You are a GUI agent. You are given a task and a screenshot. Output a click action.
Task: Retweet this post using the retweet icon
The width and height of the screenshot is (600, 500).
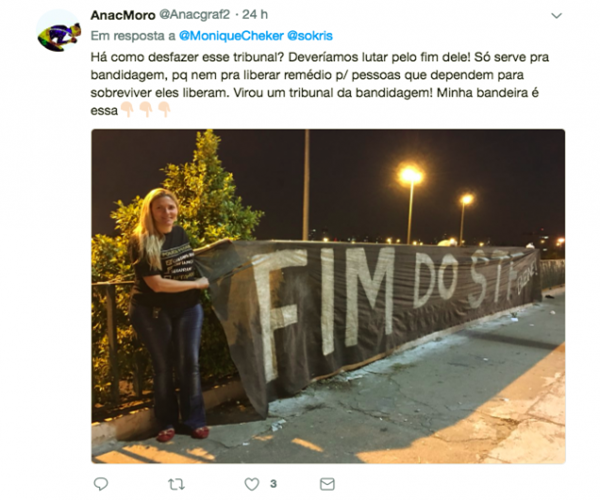[176, 484]
